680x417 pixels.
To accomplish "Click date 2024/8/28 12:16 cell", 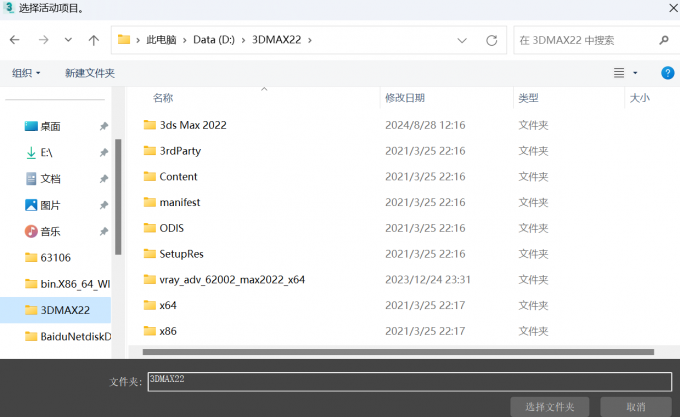I will coord(425,125).
